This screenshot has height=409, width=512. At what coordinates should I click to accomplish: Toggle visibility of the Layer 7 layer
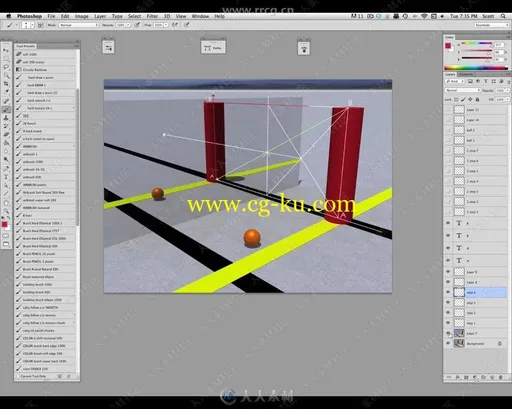[x=448, y=333]
